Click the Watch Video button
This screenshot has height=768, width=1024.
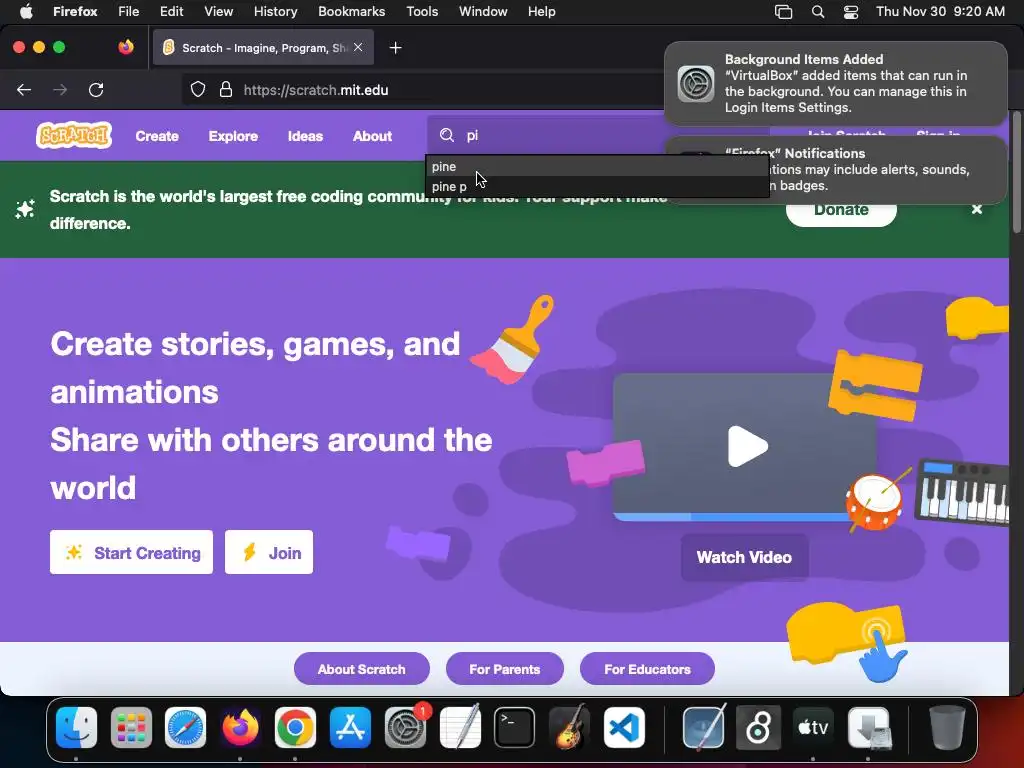coord(744,557)
